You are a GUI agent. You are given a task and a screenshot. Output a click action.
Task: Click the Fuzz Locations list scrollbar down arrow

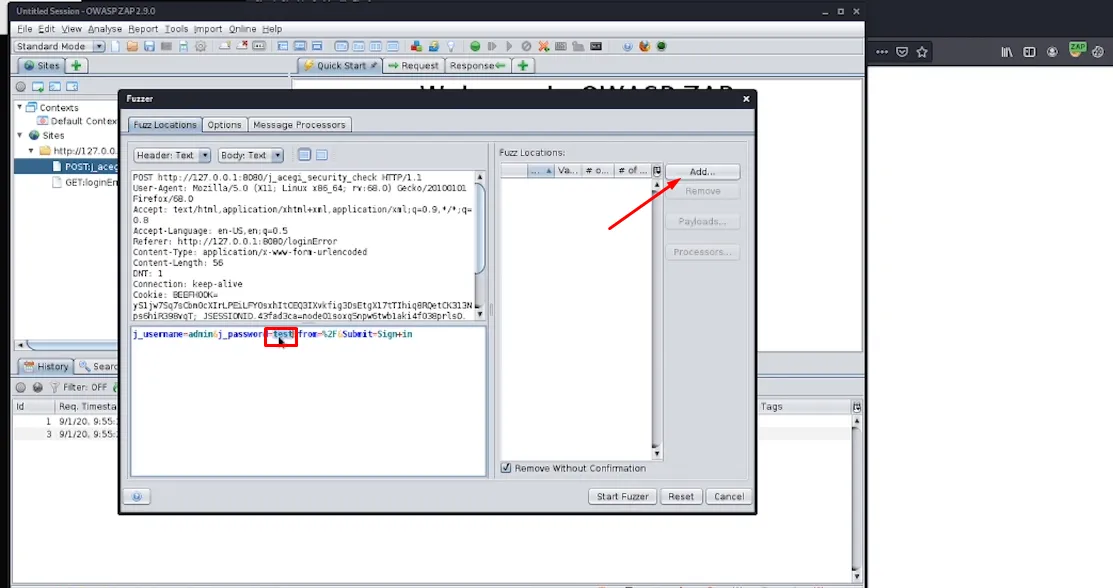point(657,453)
